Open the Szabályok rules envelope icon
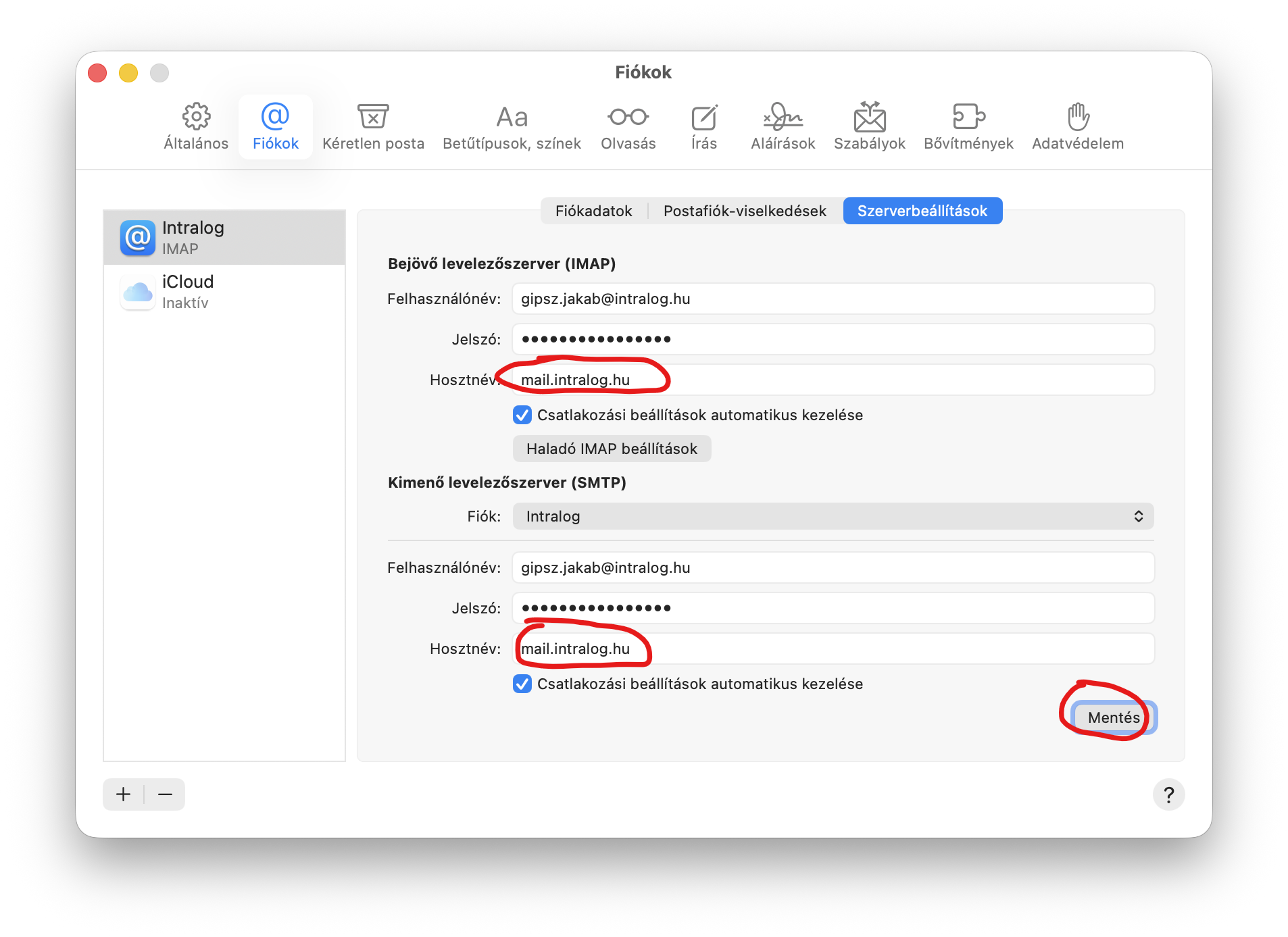1288x937 pixels. pyautogui.click(x=869, y=118)
